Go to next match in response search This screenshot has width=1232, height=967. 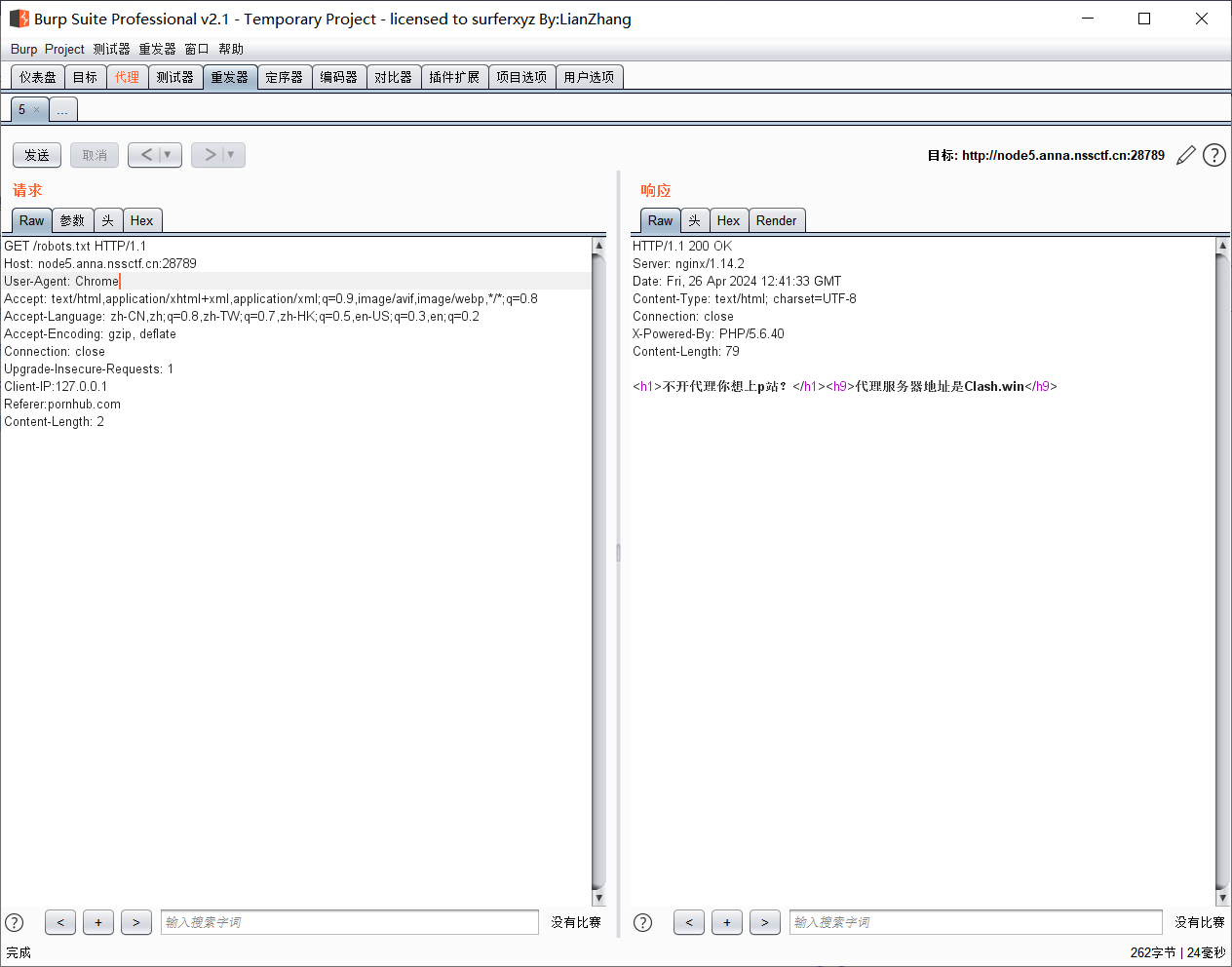[765, 922]
